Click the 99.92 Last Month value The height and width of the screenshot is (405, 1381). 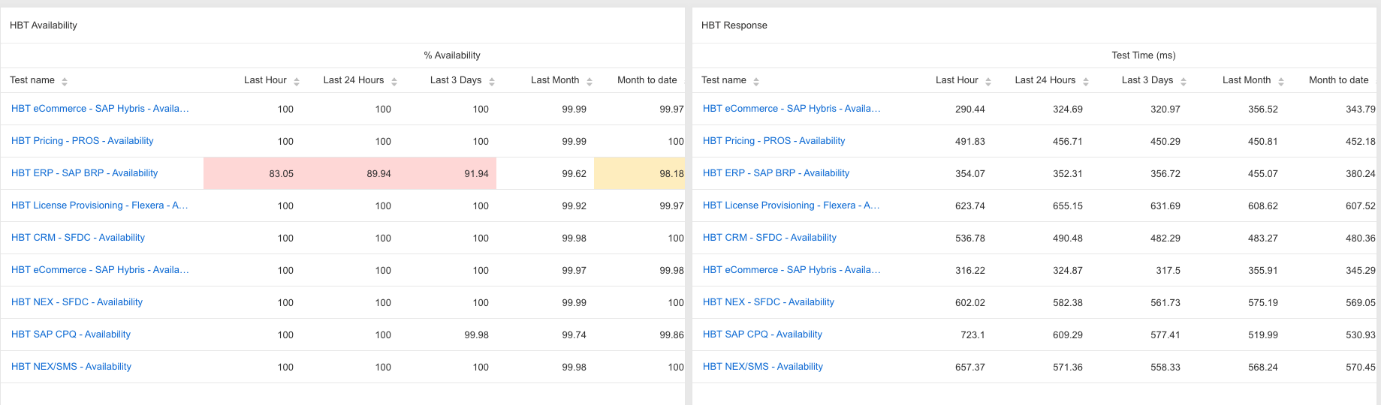pos(574,206)
